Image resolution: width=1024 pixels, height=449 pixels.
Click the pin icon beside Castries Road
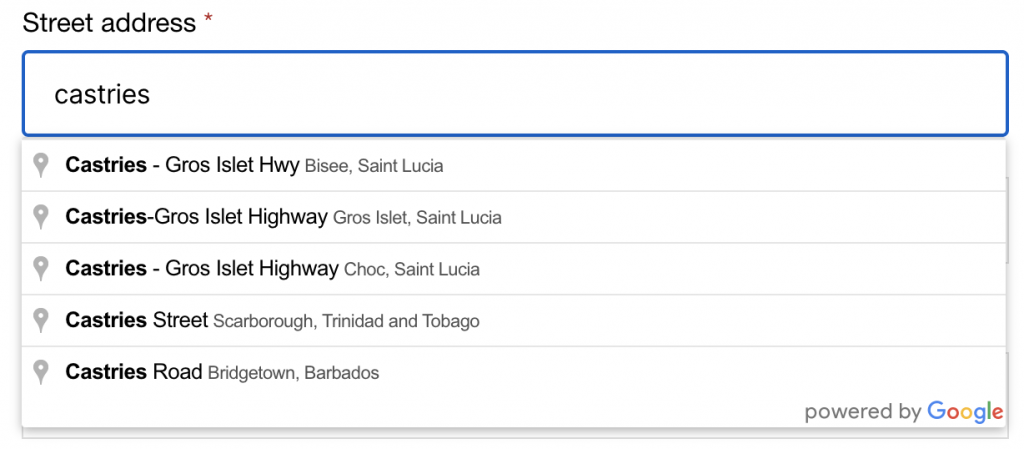pos(41,373)
